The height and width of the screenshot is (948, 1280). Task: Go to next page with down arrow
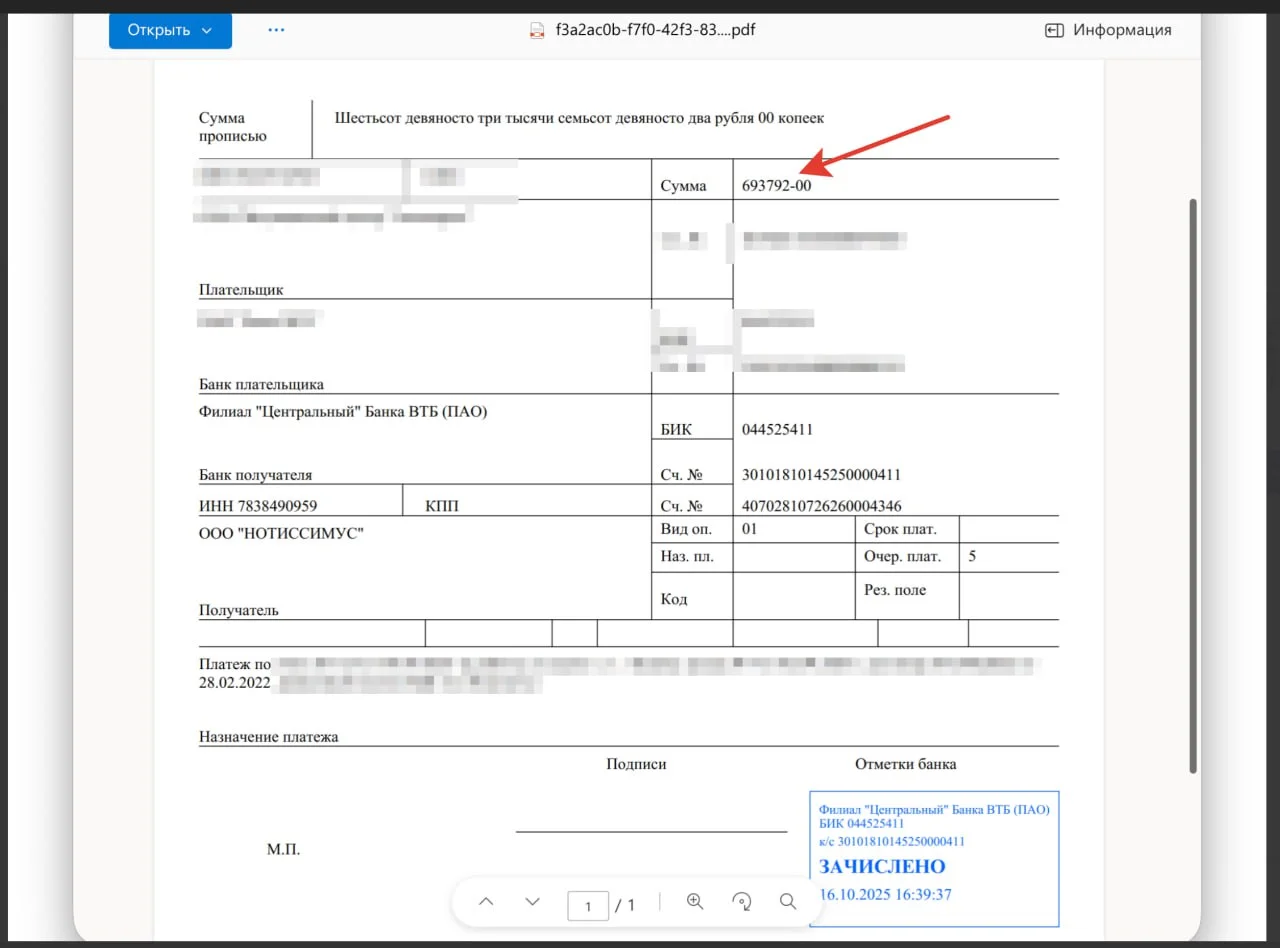pos(532,902)
